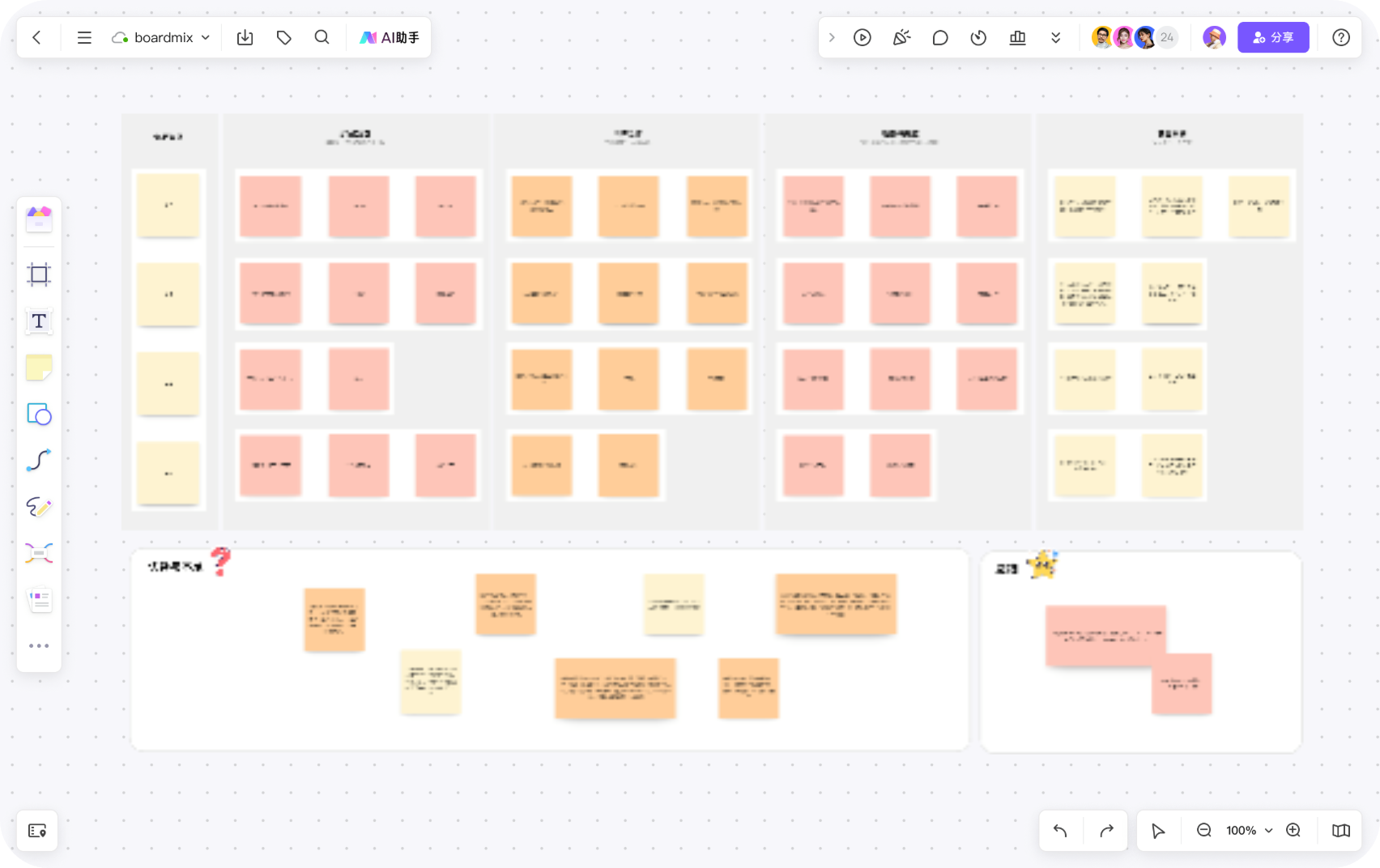Click the red question mark sticker

tap(220, 561)
